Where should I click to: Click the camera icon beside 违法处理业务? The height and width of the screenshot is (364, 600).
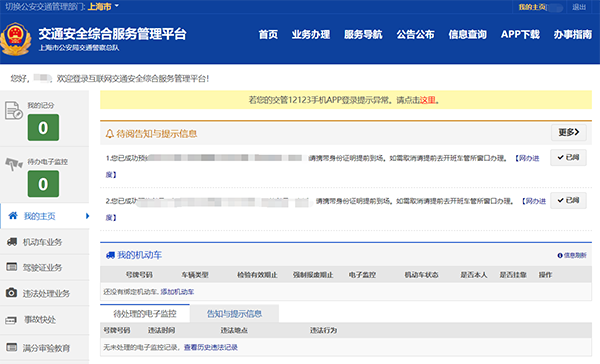[x=11, y=293]
